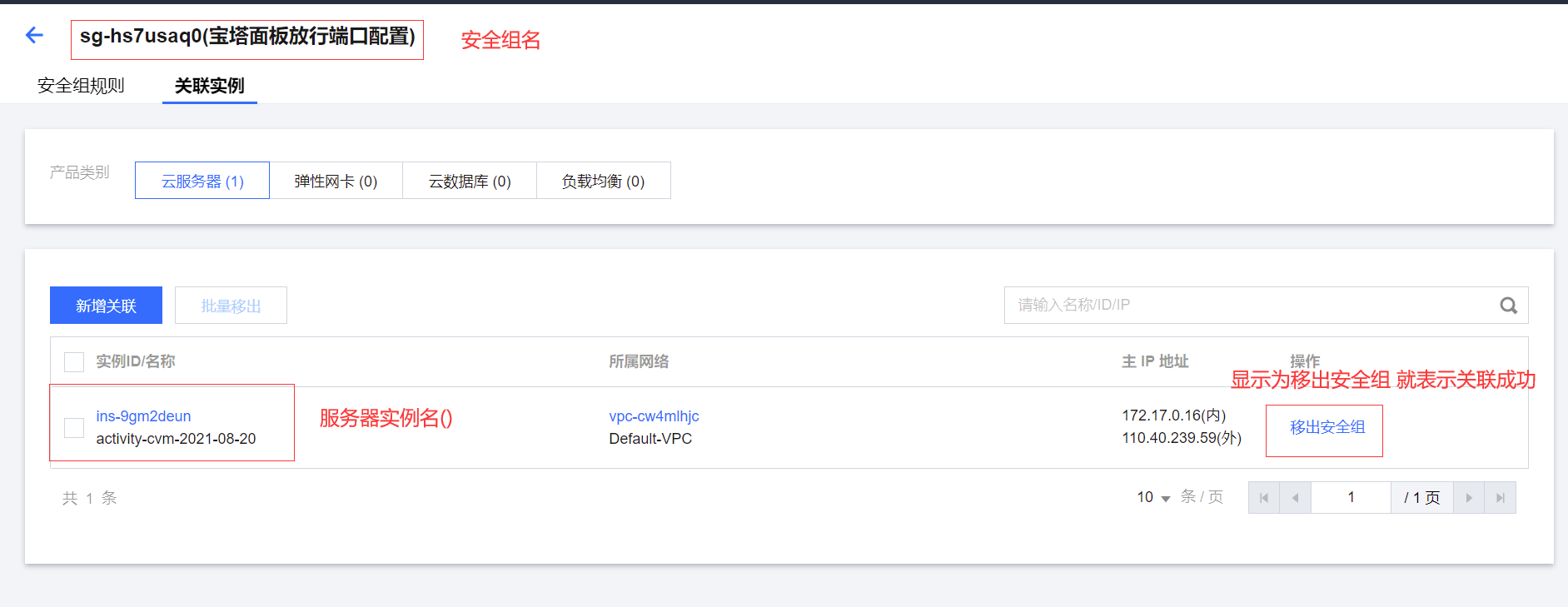Check the ins-9gm2deun row checkbox
Viewport: 1568px width, 607px height.
[74, 428]
